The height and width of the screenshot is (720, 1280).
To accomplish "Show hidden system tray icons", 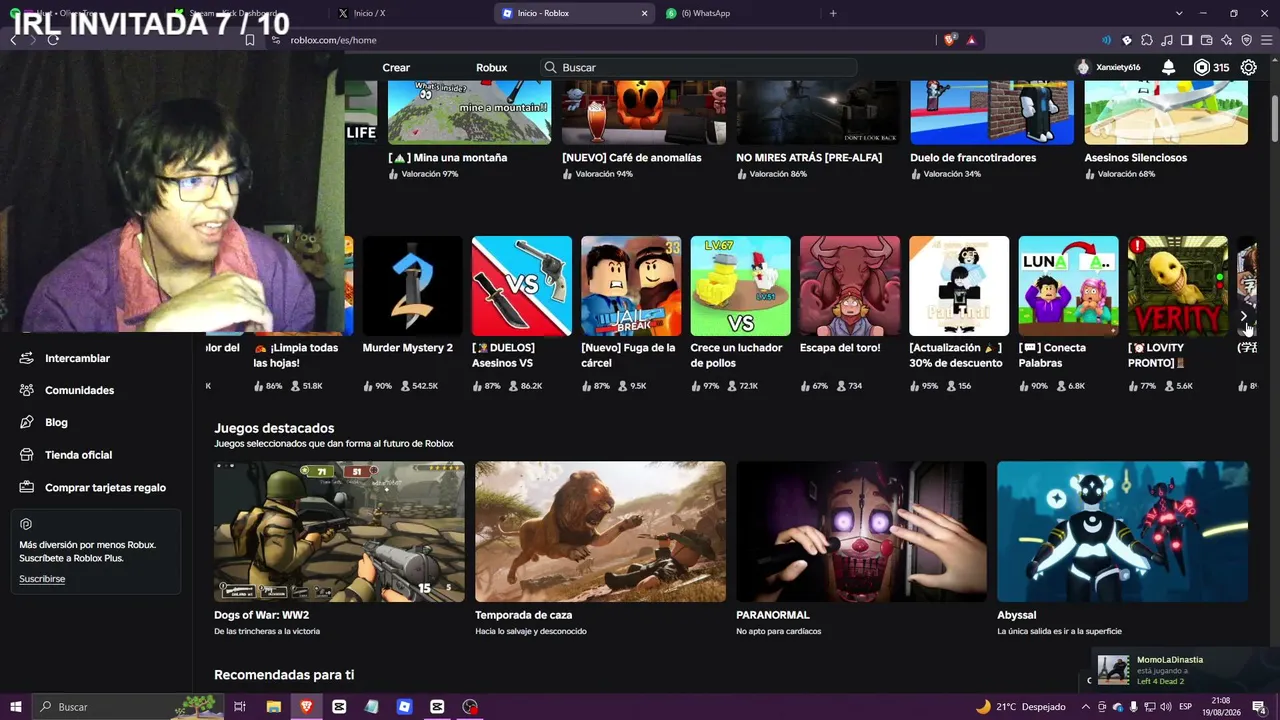I will 1086,707.
